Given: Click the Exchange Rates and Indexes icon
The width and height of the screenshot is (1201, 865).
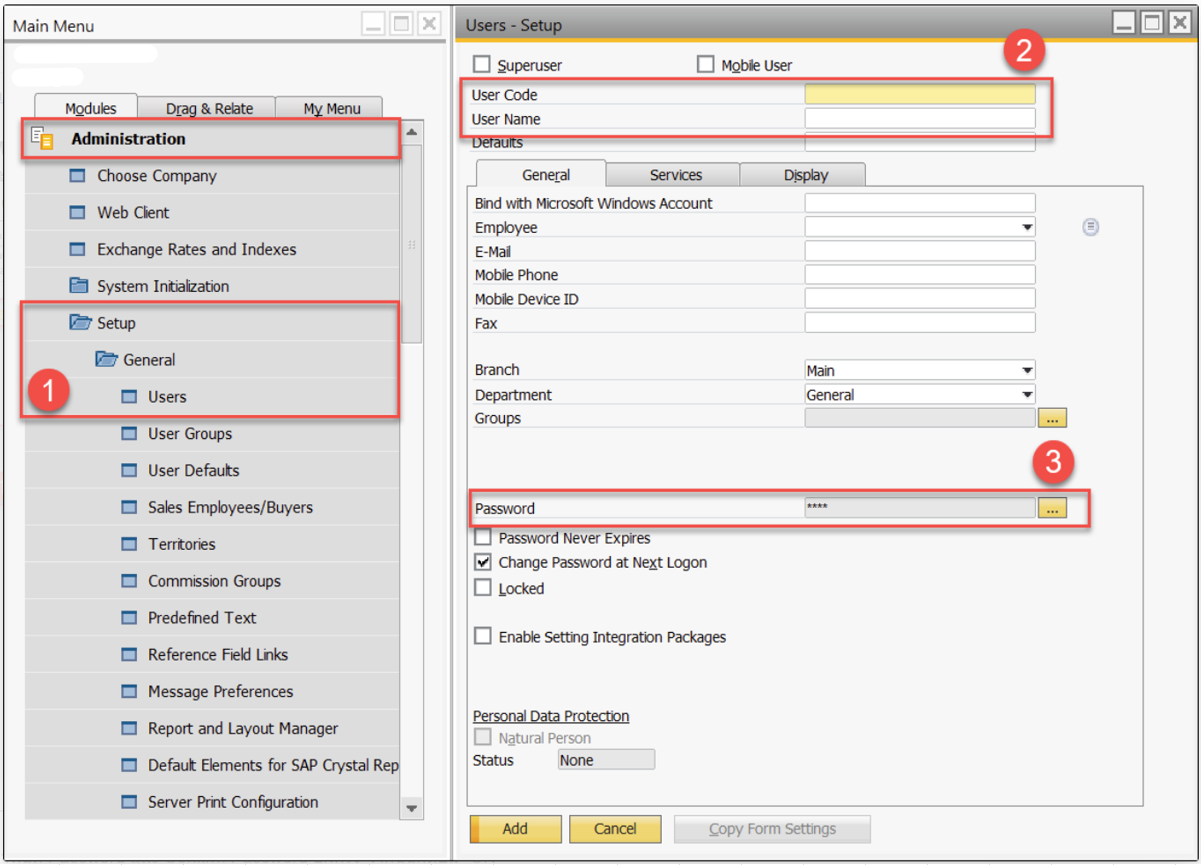Looking at the screenshot, I should click(x=78, y=250).
